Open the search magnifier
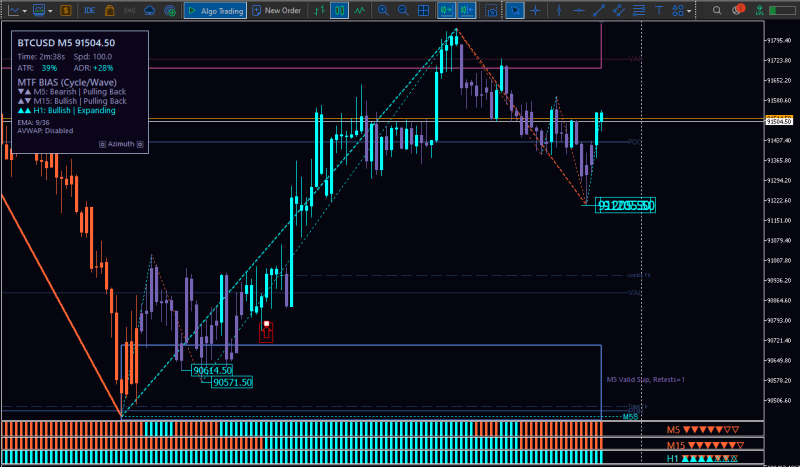The height and width of the screenshot is (467, 800). coord(717,10)
